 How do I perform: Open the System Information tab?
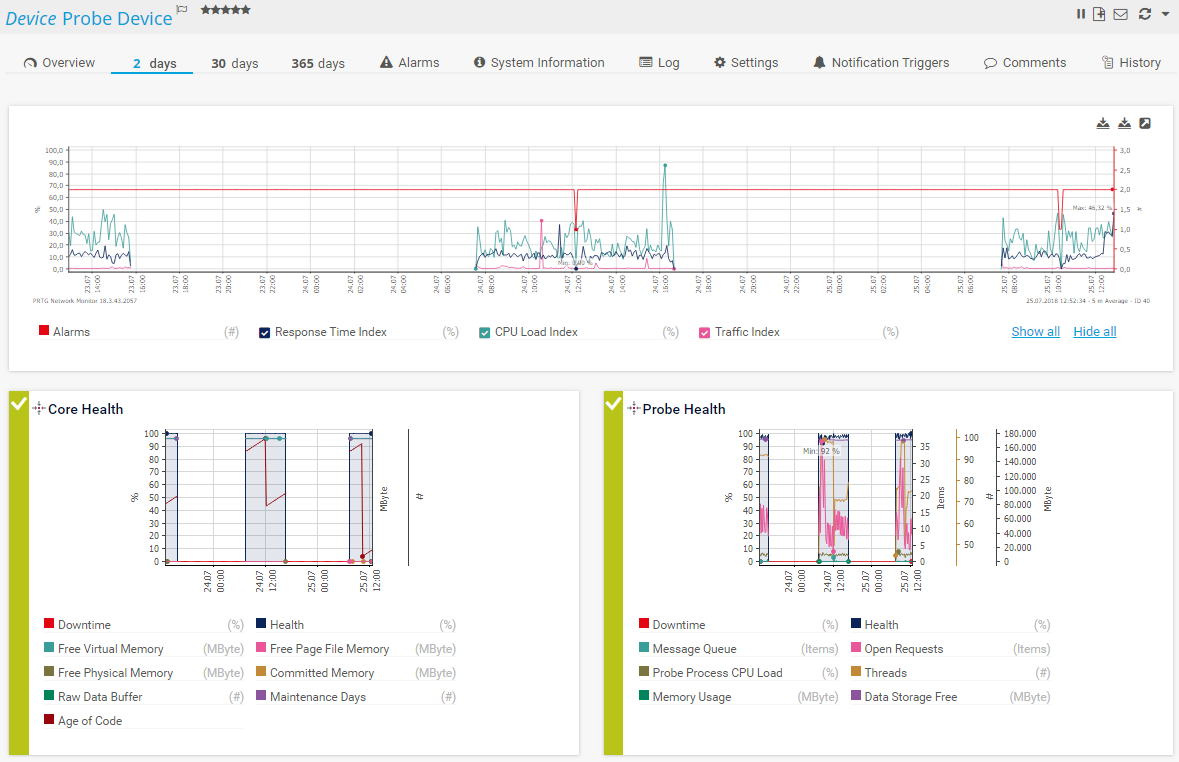click(538, 62)
